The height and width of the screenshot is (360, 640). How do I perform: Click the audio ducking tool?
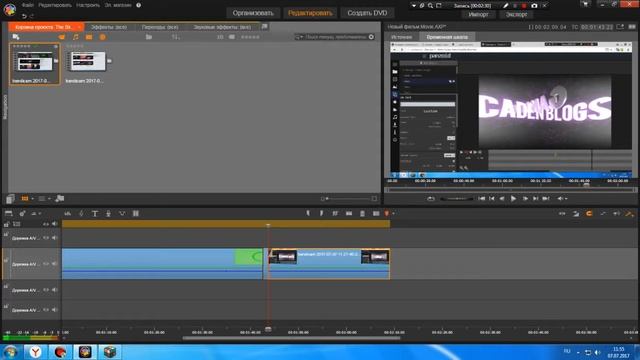coord(122,213)
